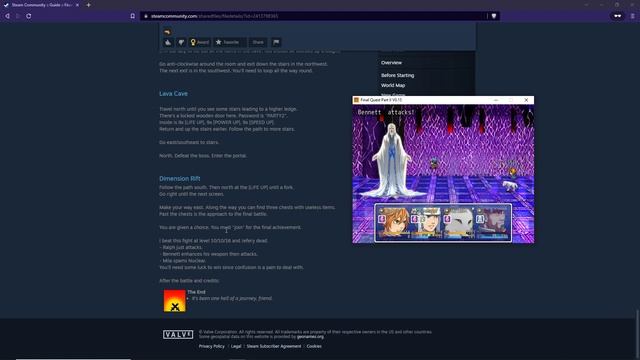Screen dimensions: 640x360
Task: Click the white-robed boss sprite in game
Action: (391, 161)
